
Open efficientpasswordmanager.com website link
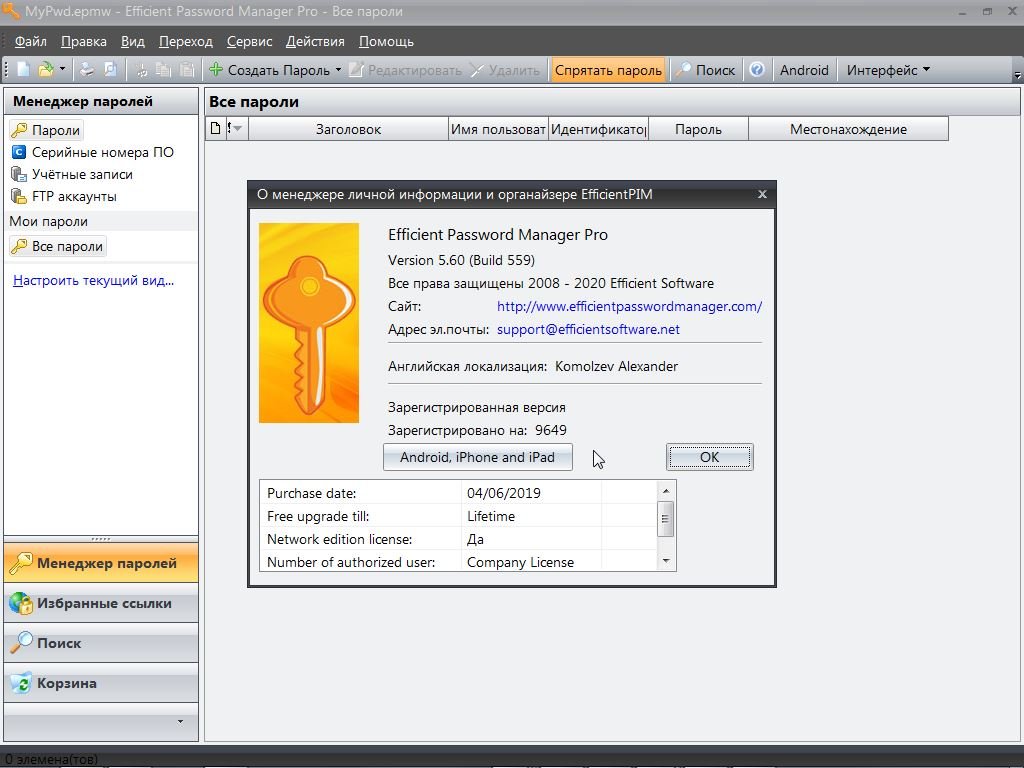(x=630, y=306)
